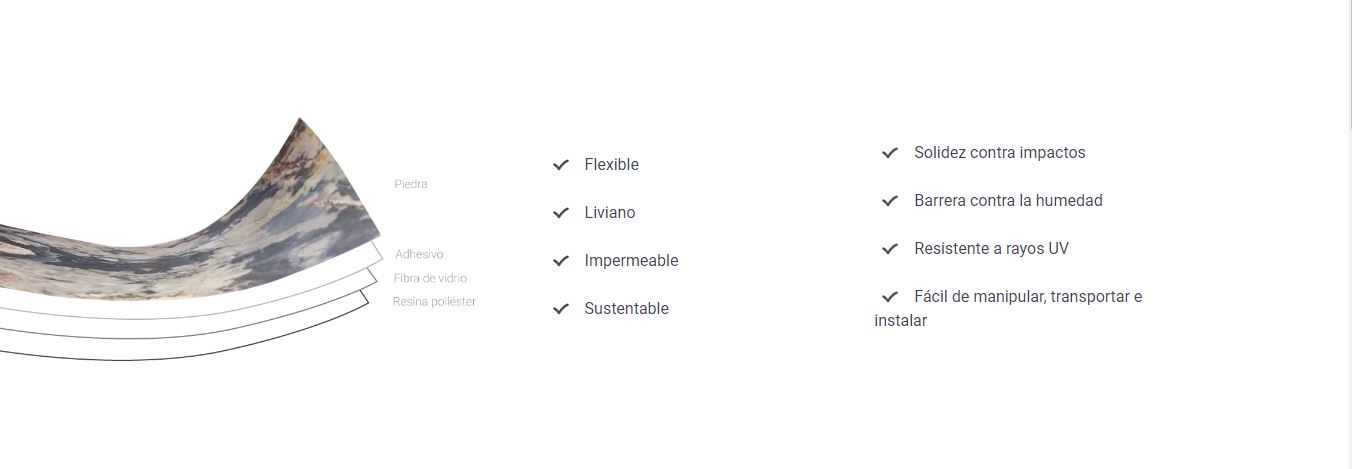Select the Liviano feature text

(610, 213)
